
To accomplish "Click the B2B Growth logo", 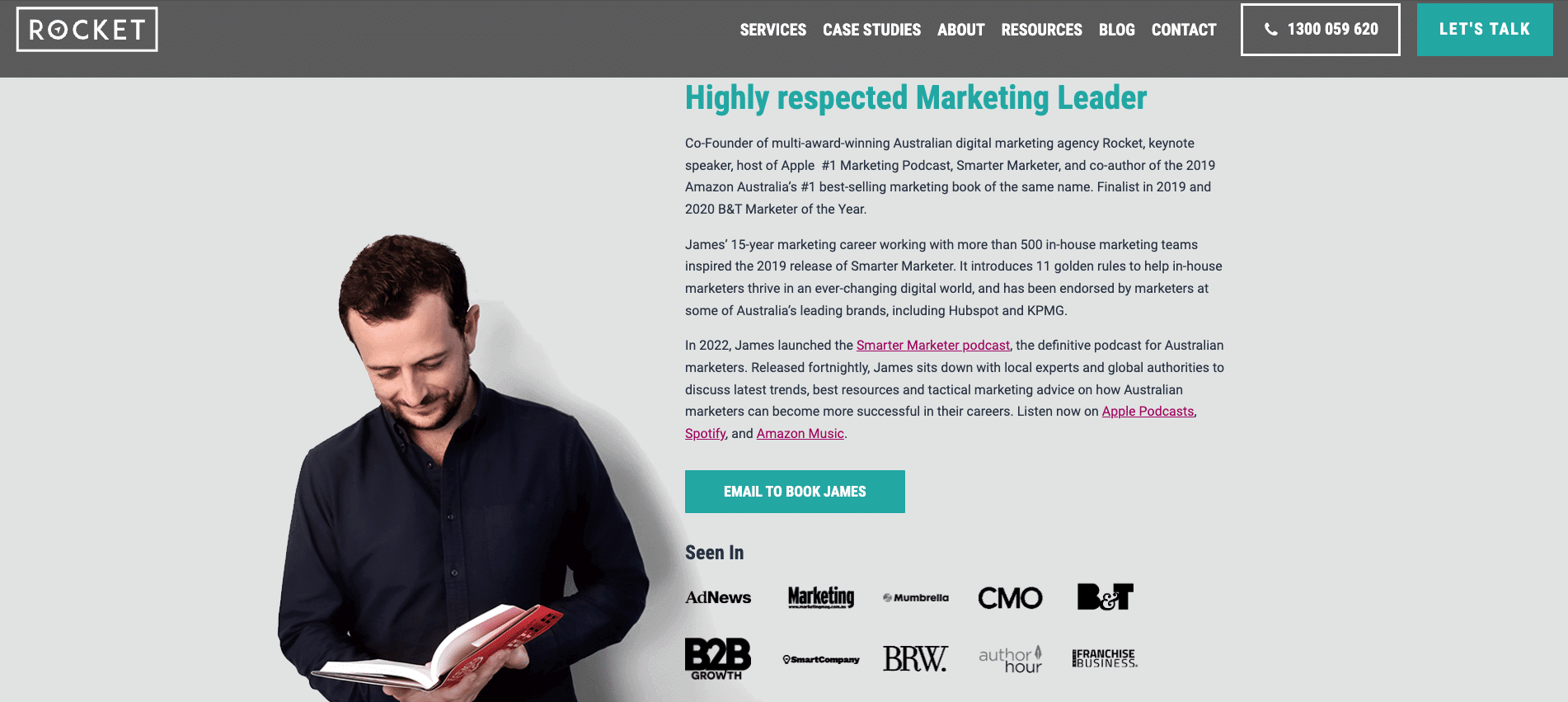I will pyautogui.click(x=718, y=658).
